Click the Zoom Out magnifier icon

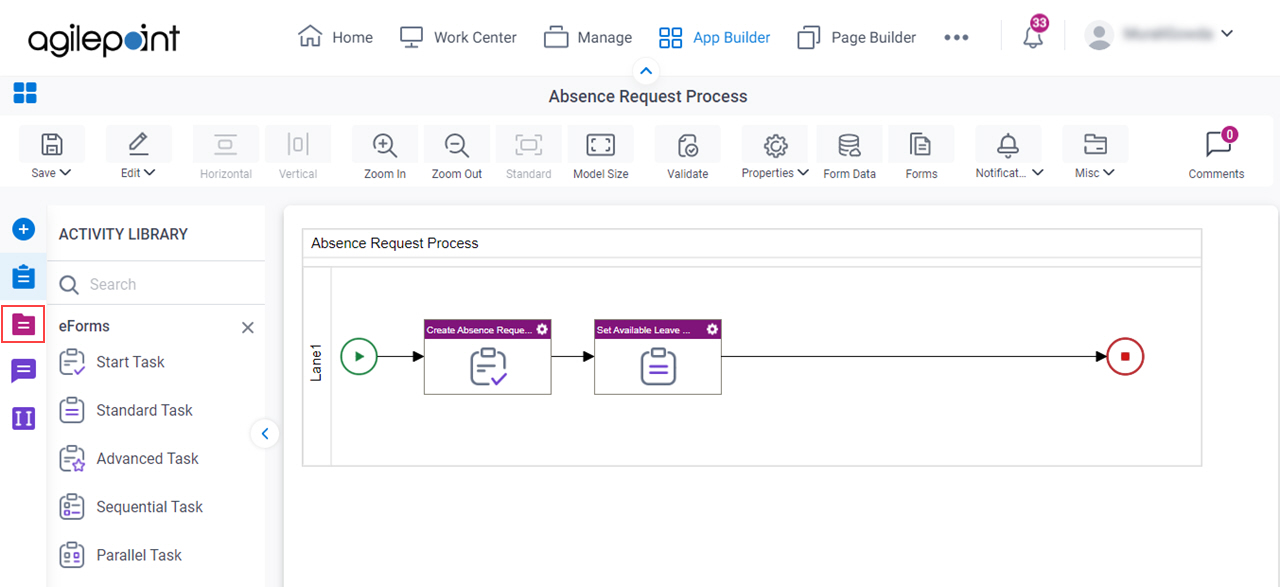pyautogui.click(x=457, y=145)
